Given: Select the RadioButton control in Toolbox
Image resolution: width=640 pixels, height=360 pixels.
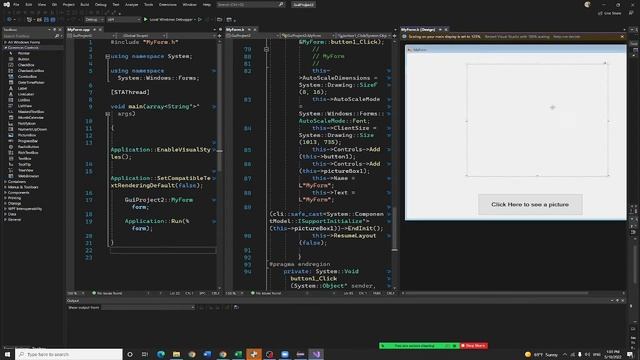Looking at the screenshot, I should pyautogui.click(x=28, y=147).
